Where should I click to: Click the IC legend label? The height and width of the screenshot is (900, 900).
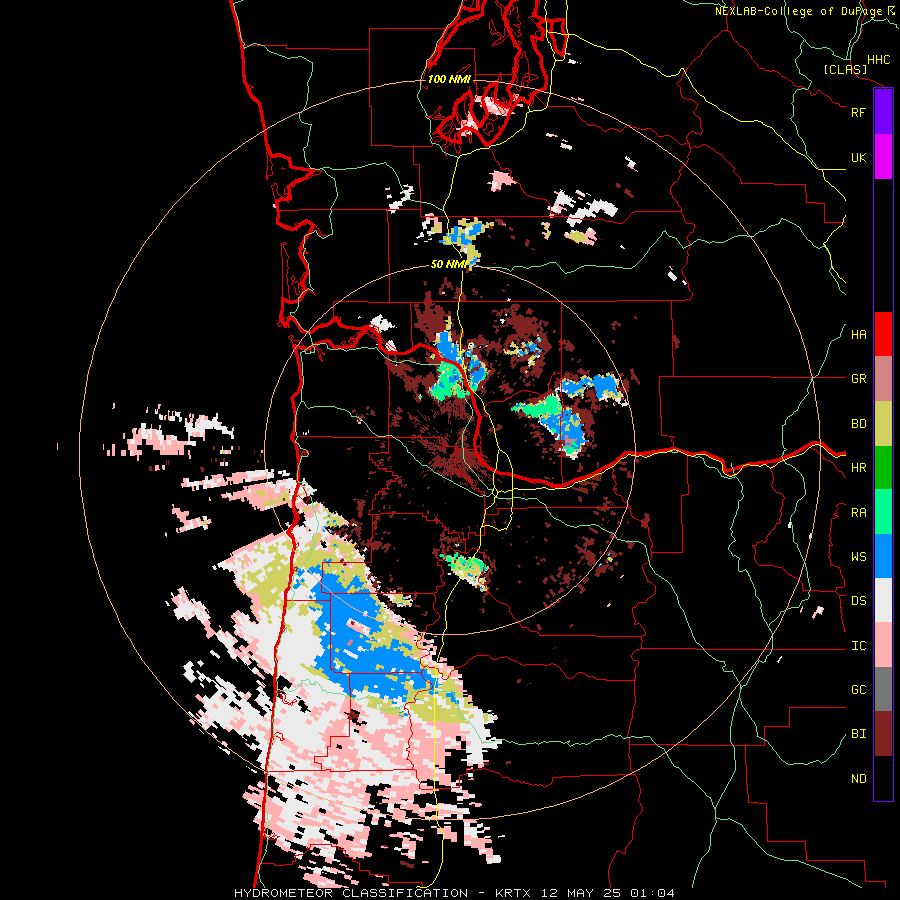click(858, 646)
